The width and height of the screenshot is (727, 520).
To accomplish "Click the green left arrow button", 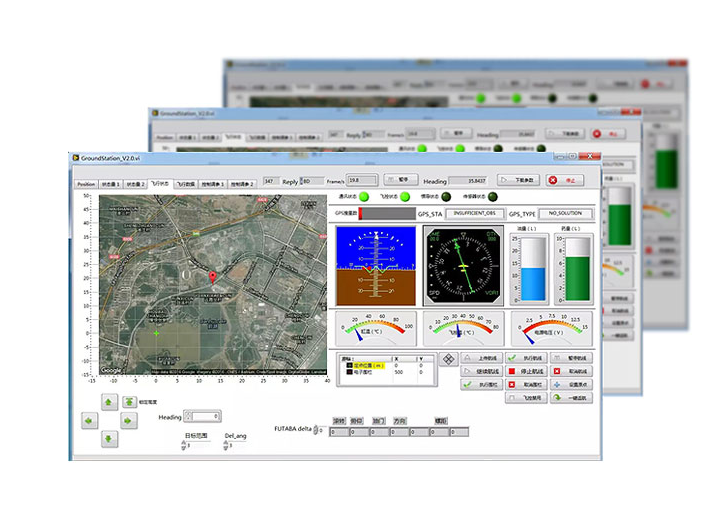I will click(x=89, y=419).
